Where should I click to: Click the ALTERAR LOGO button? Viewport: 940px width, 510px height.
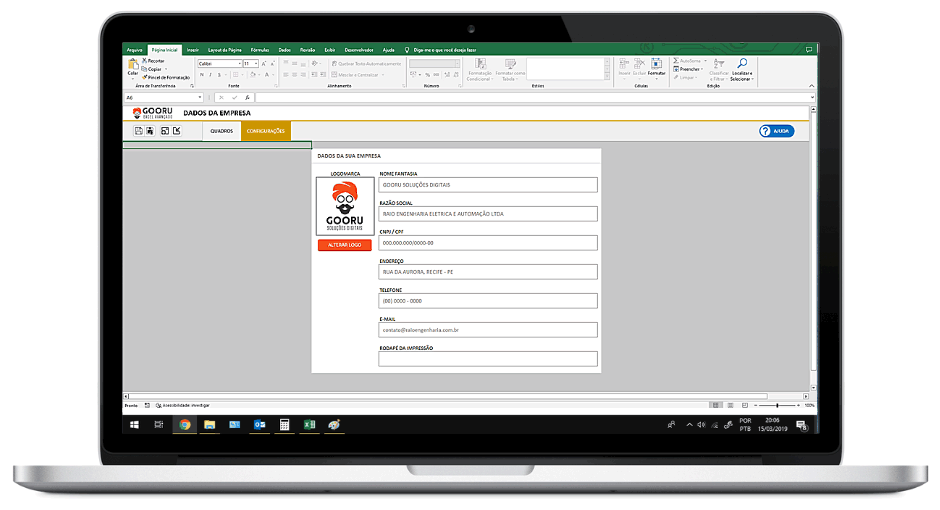344,245
